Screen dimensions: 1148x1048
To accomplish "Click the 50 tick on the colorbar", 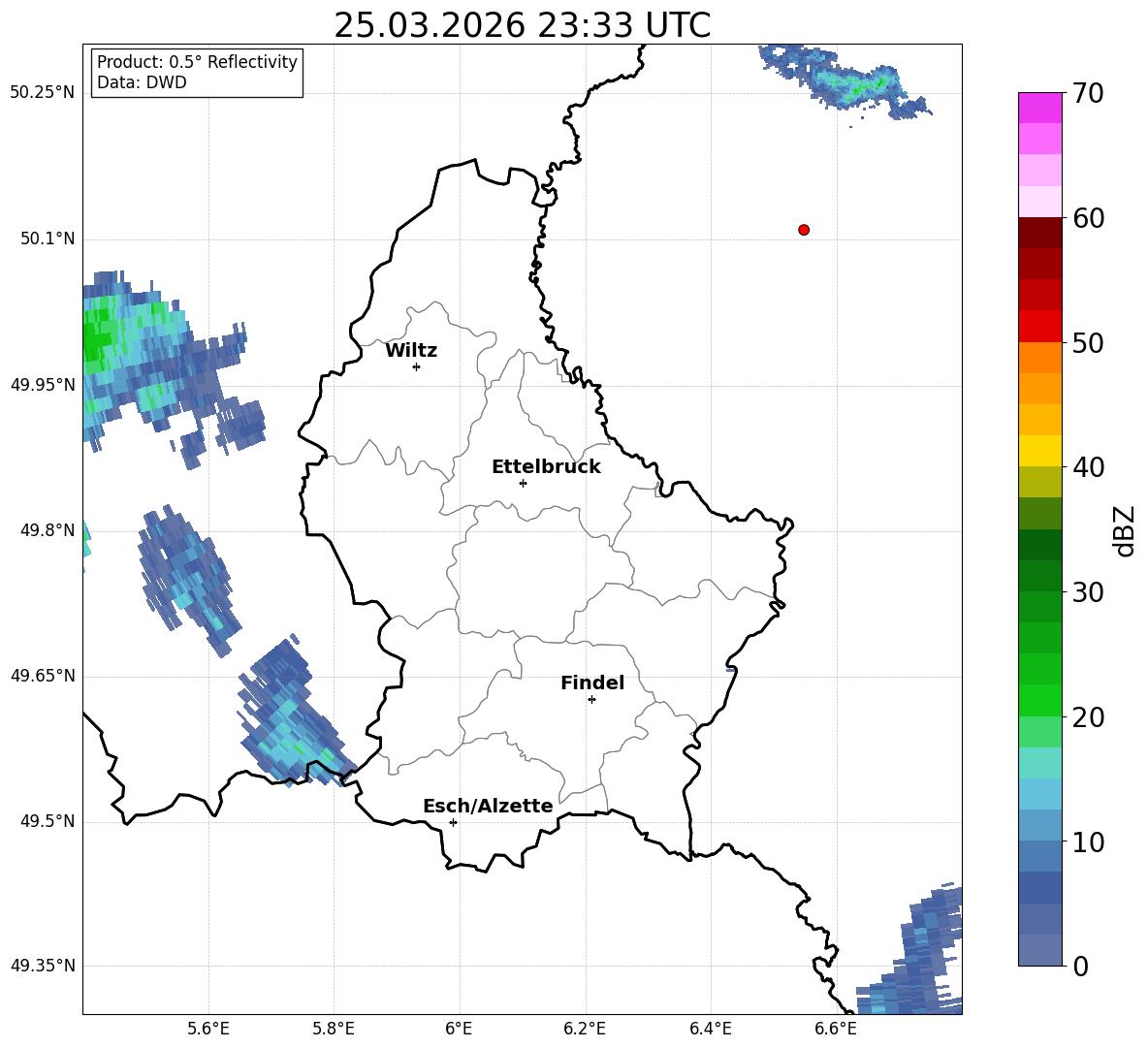I will [1088, 343].
